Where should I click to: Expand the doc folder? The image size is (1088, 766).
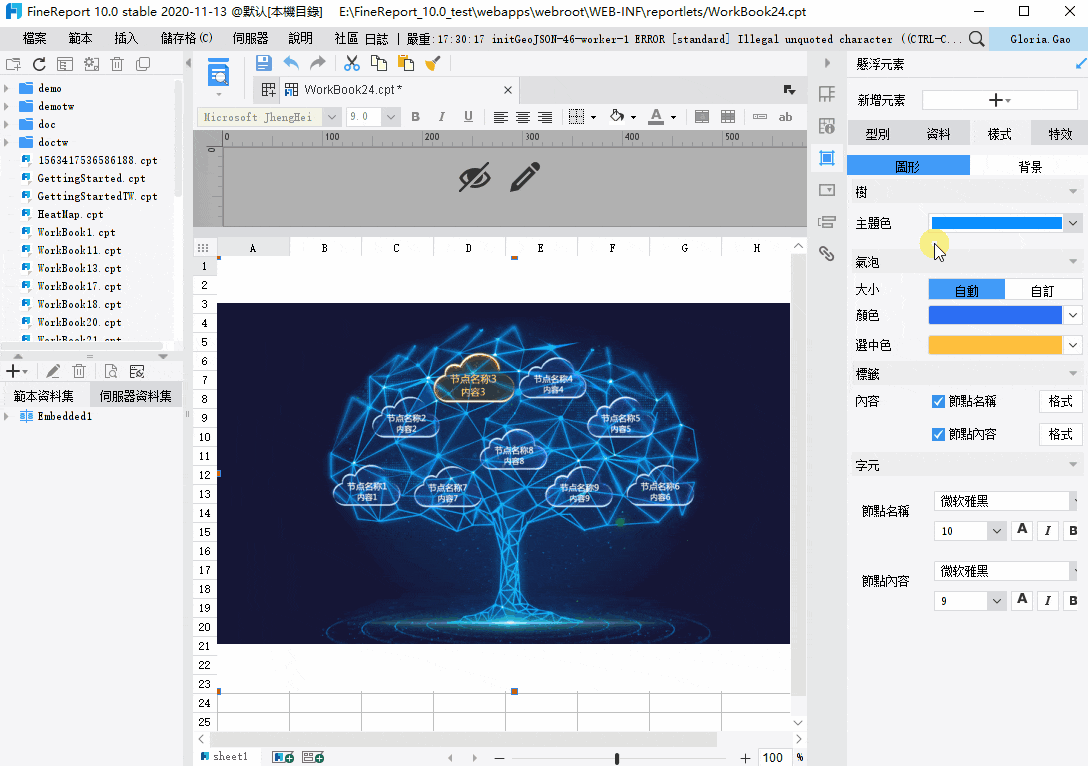(7, 124)
